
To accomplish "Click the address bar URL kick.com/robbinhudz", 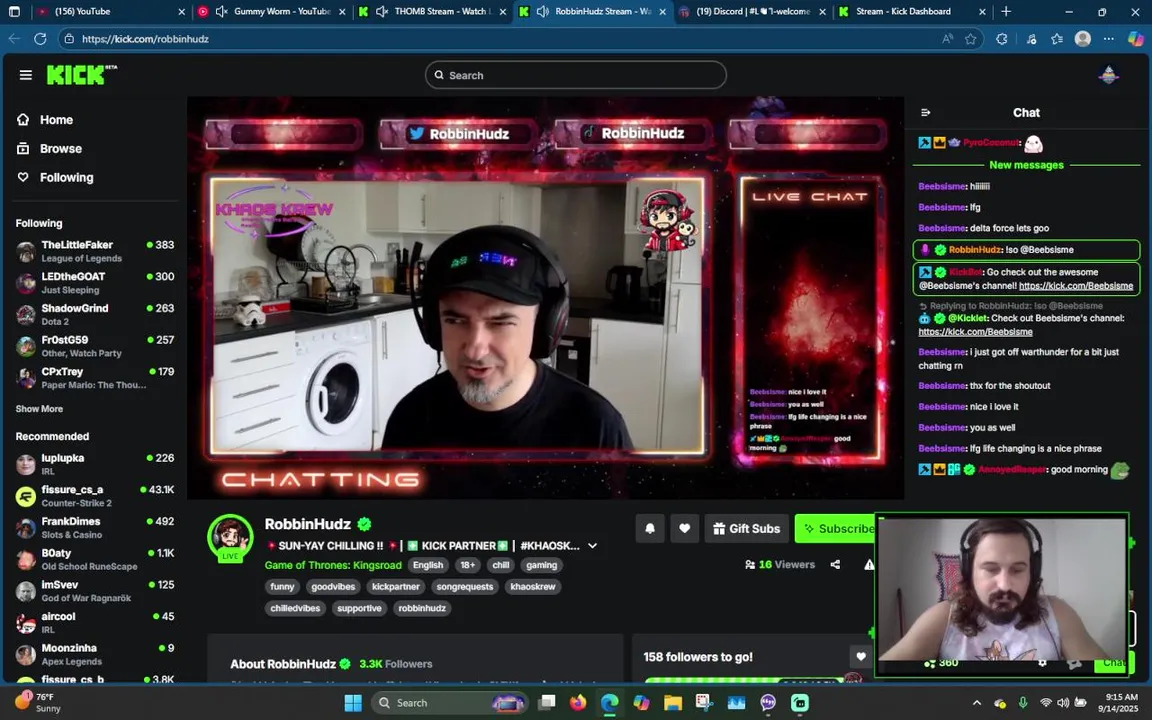I will [145, 39].
